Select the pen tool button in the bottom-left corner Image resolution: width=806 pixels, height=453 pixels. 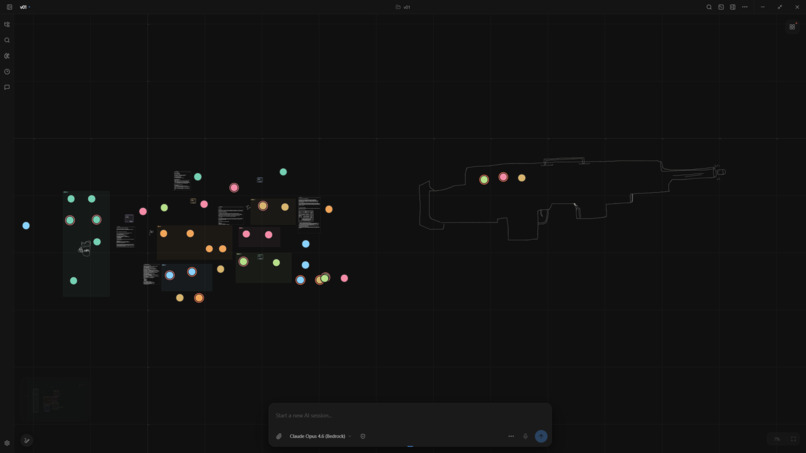(27, 441)
